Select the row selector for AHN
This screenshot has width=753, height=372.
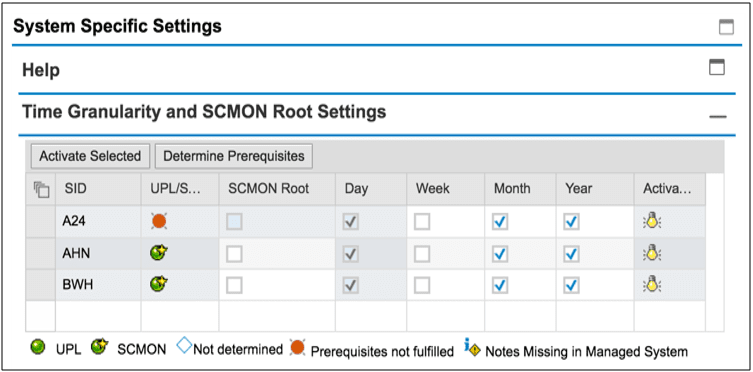pos(40,253)
